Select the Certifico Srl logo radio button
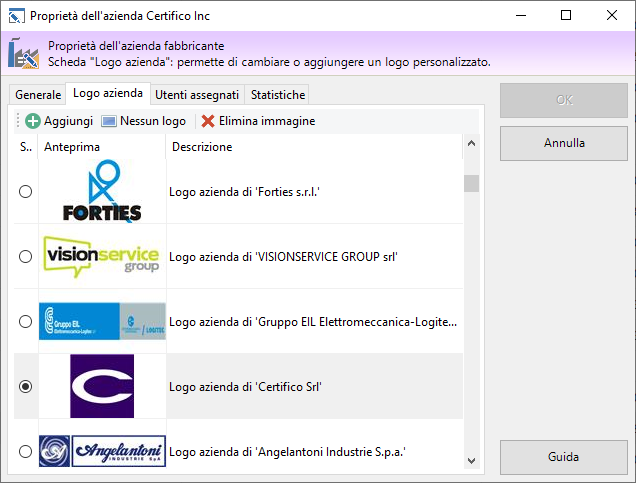Image resolution: width=636 pixels, height=483 pixels. click(26, 386)
